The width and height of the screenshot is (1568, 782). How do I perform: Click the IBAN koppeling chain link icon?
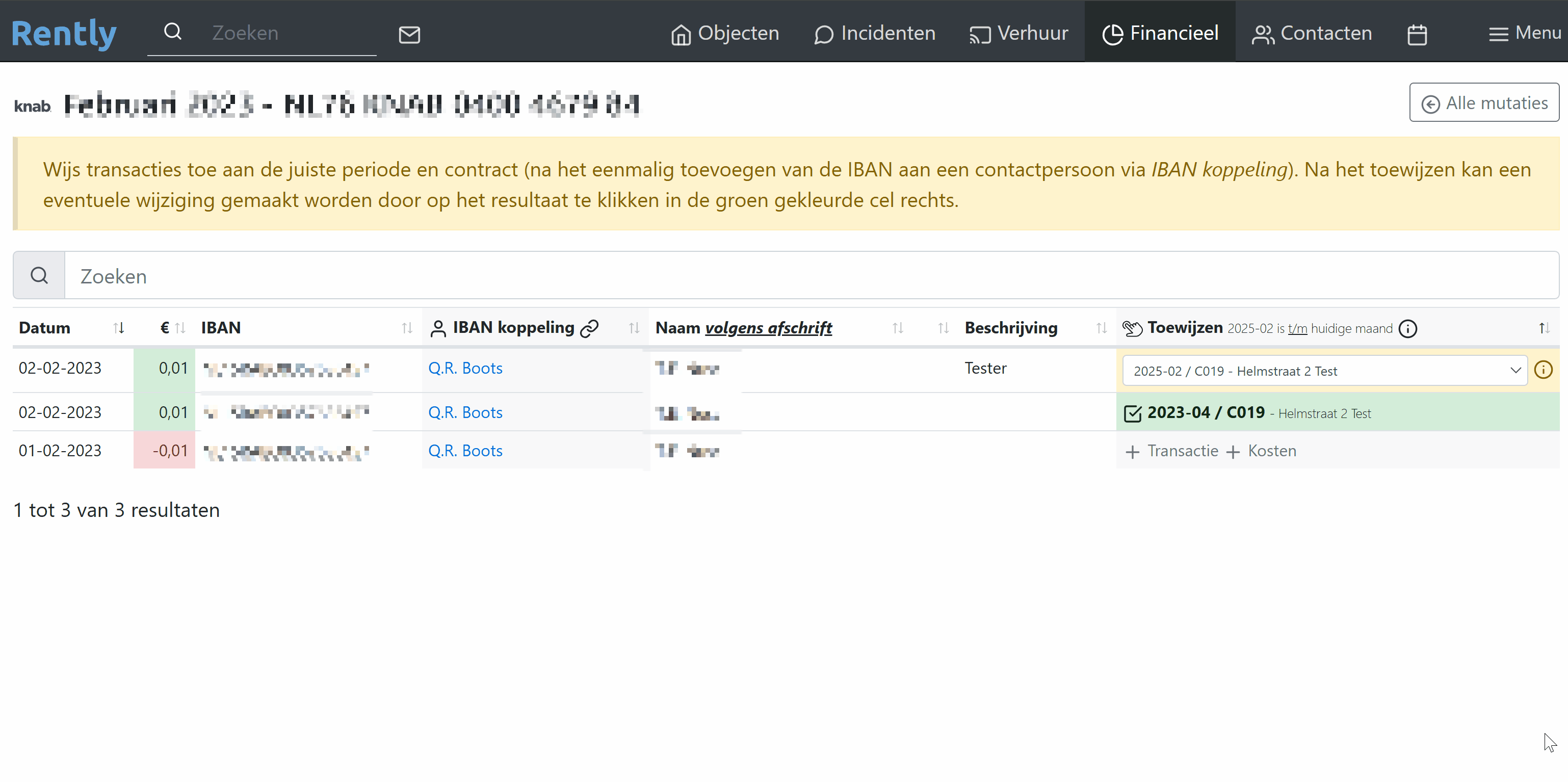[x=589, y=329]
